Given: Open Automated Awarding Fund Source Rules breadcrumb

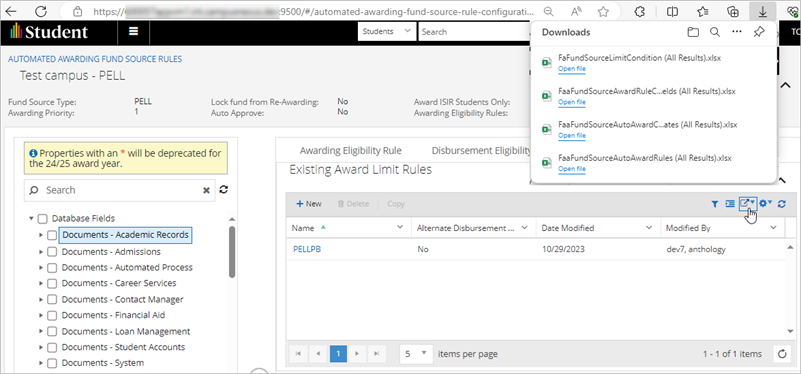Looking at the screenshot, I should 95,59.
